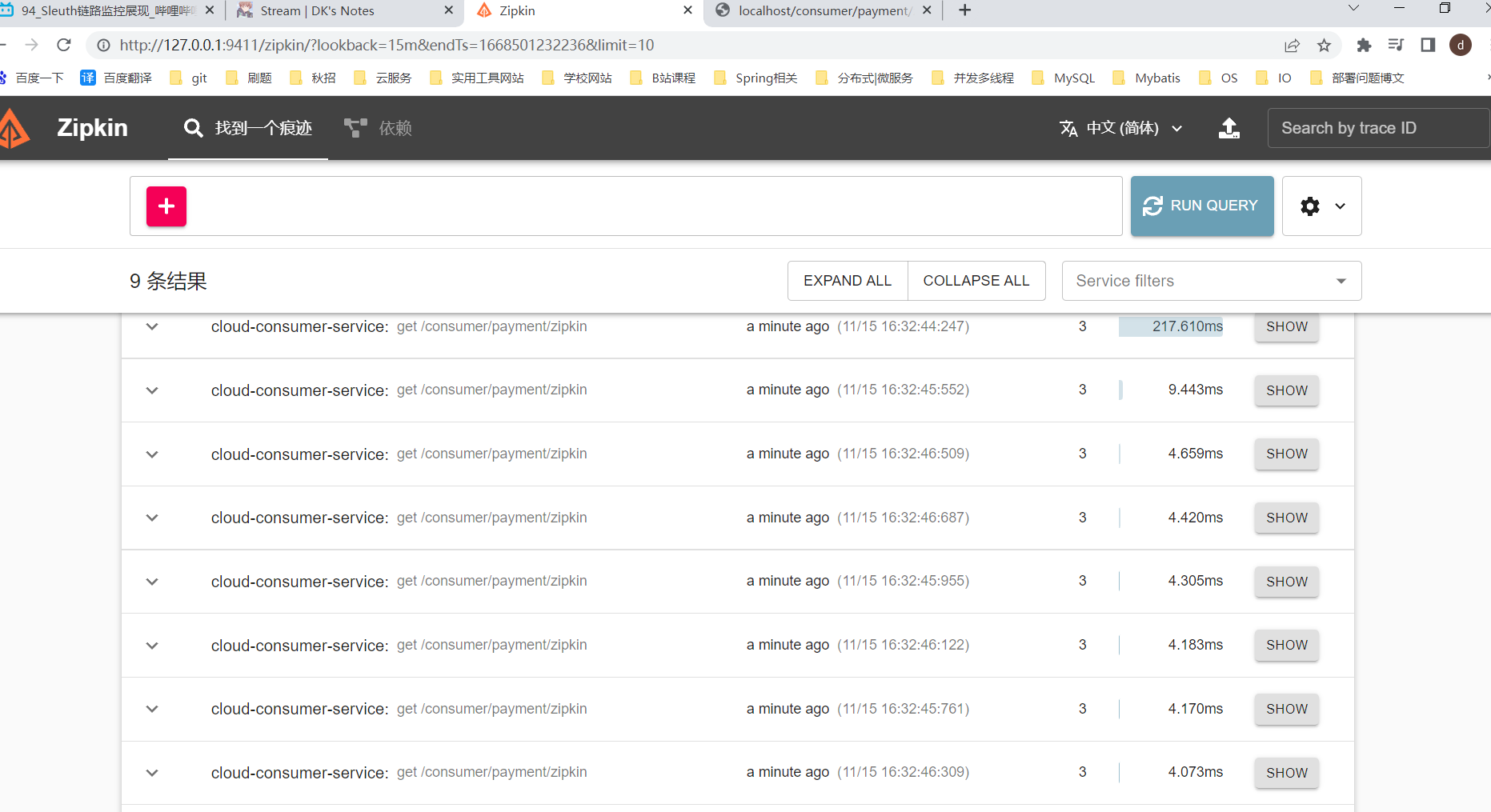Expand the 4.305ms trace row chevron
This screenshot has width=1491, height=812.
pyautogui.click(x=152, y=582)
